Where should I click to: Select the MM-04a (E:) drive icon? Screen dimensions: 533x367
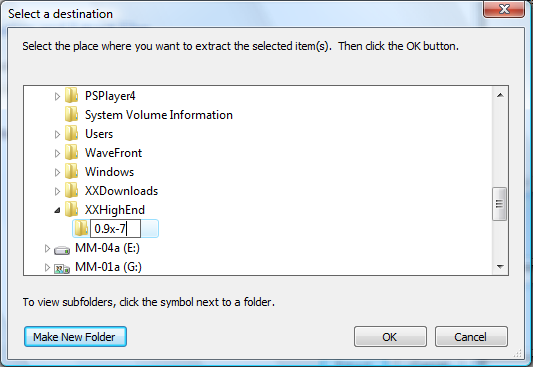coord(62,250)
